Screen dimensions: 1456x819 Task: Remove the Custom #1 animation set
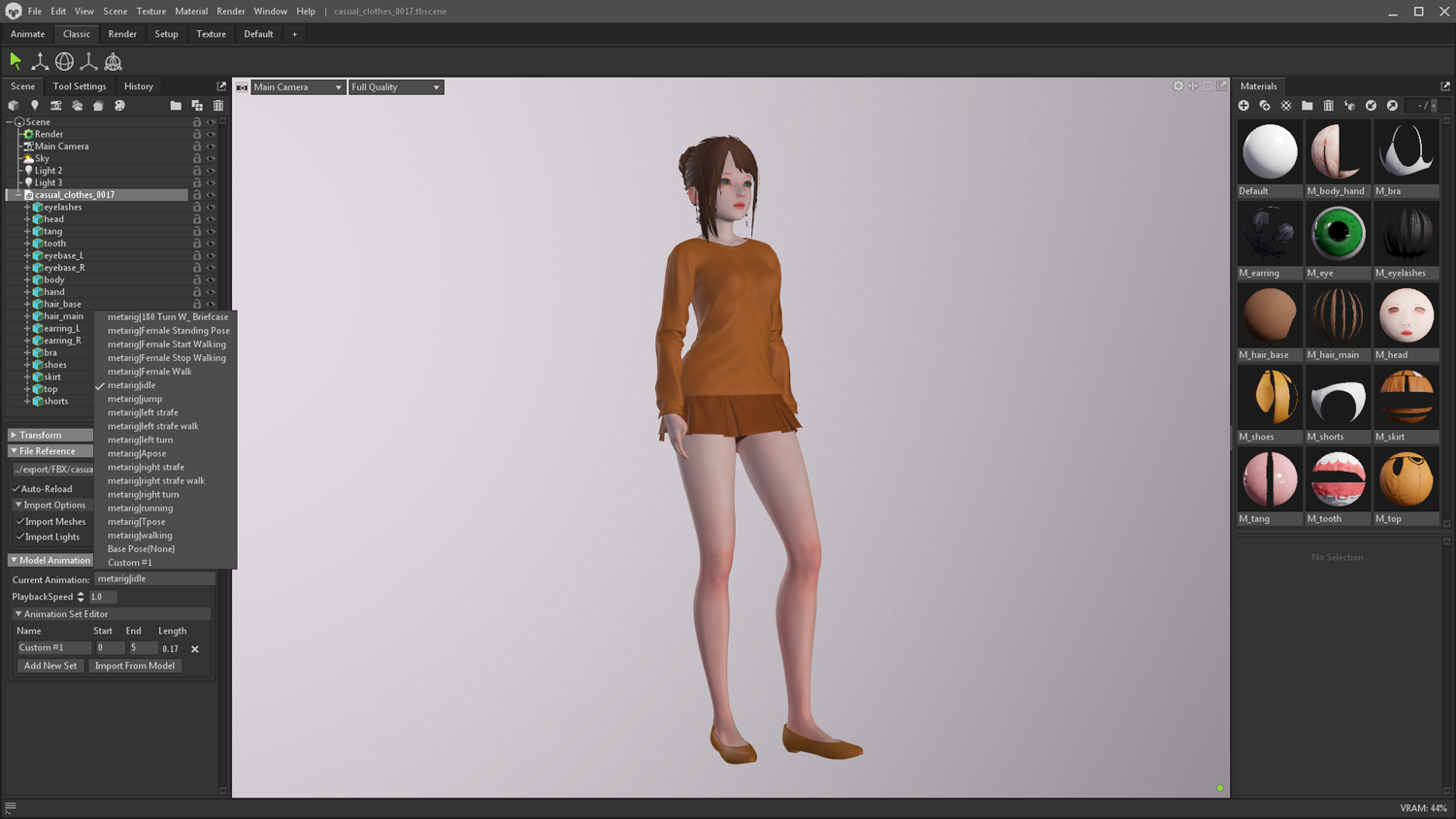point(195,649)
